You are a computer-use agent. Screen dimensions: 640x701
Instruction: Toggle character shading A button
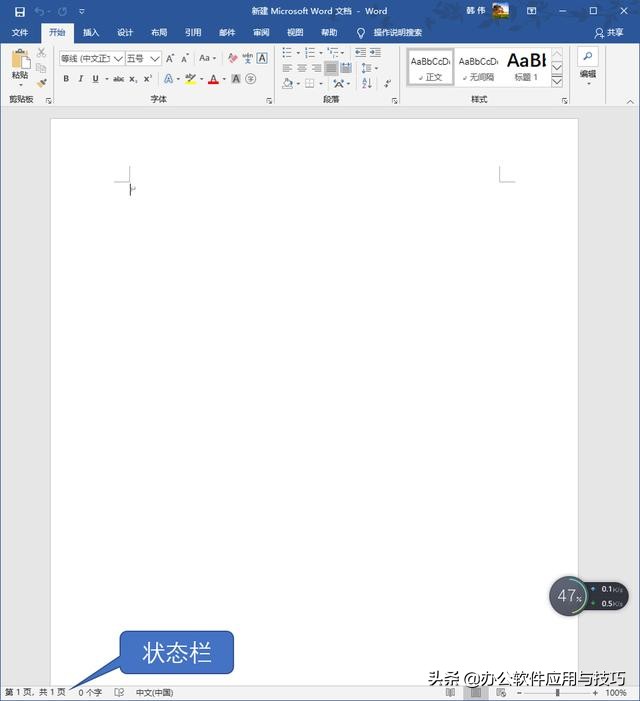236,79
